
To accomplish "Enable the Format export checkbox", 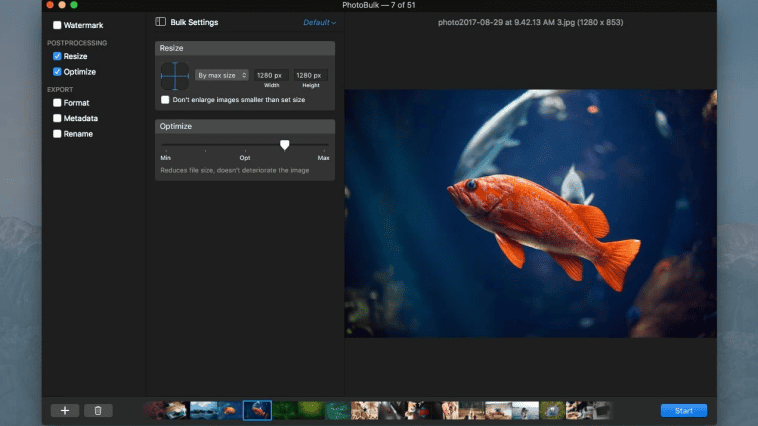I will click(x=57, y=103).
